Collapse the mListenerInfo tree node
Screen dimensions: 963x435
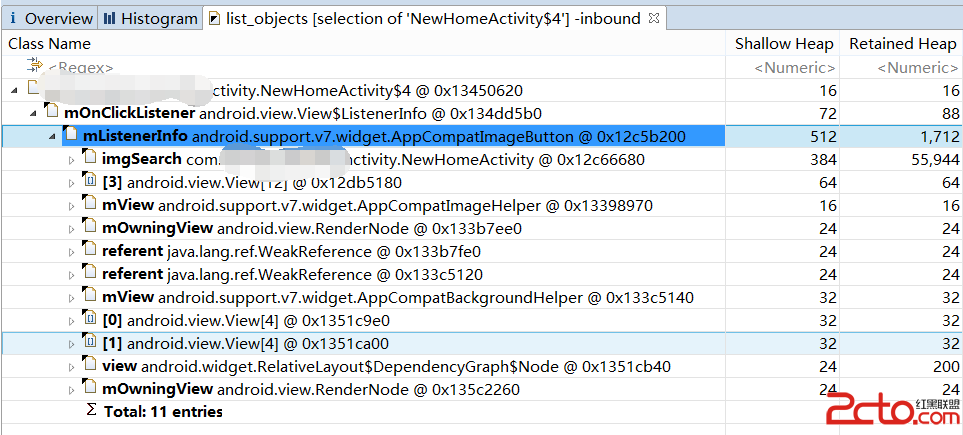point(52,136)
